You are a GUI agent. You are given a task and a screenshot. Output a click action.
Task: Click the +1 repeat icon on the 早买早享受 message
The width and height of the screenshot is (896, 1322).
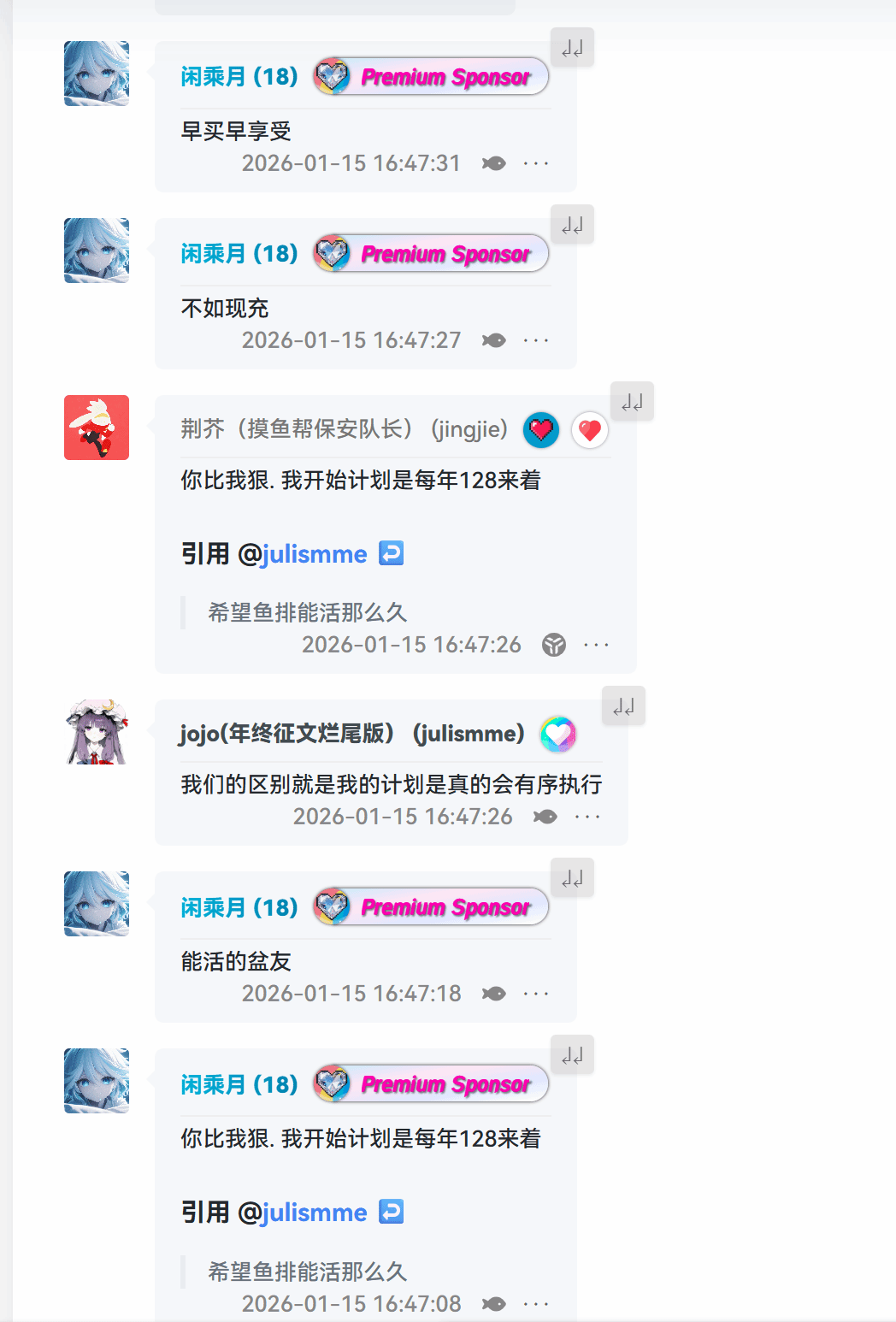[572, 48]
